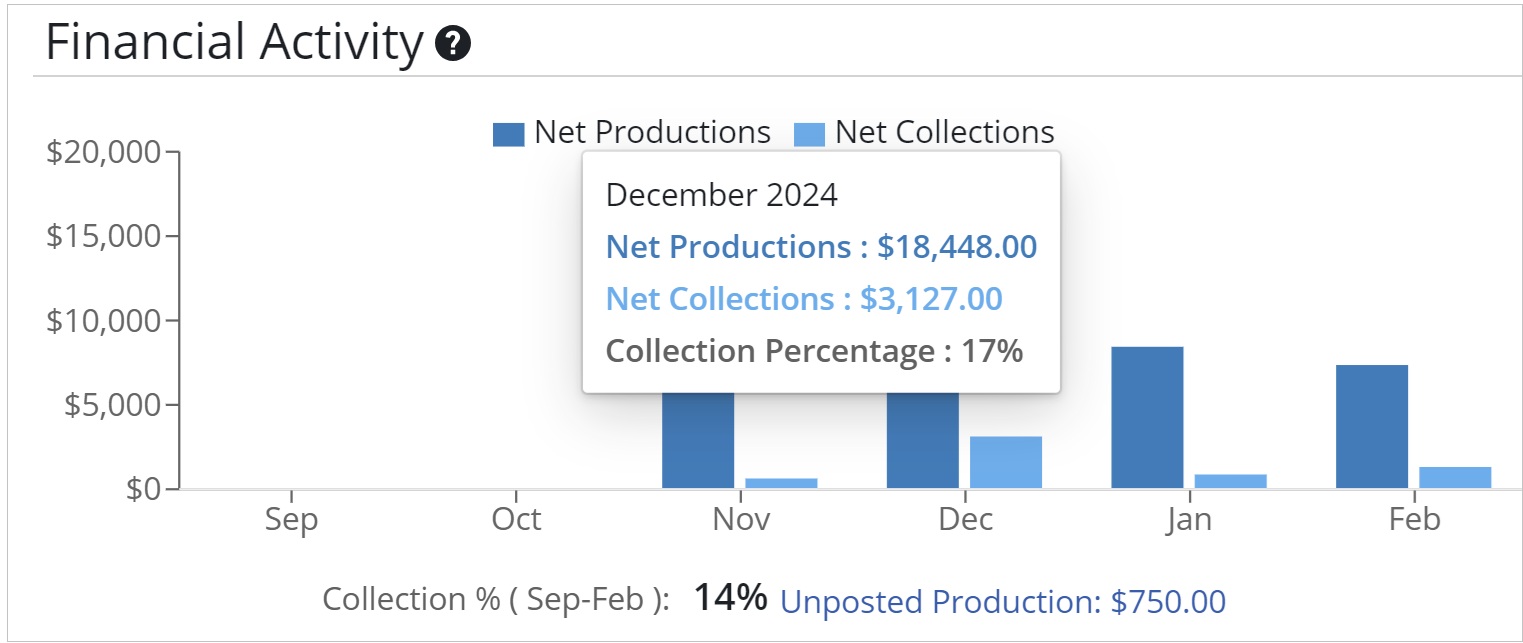
Task: Click the Oct month axis label
Action: tap(516, 520)
